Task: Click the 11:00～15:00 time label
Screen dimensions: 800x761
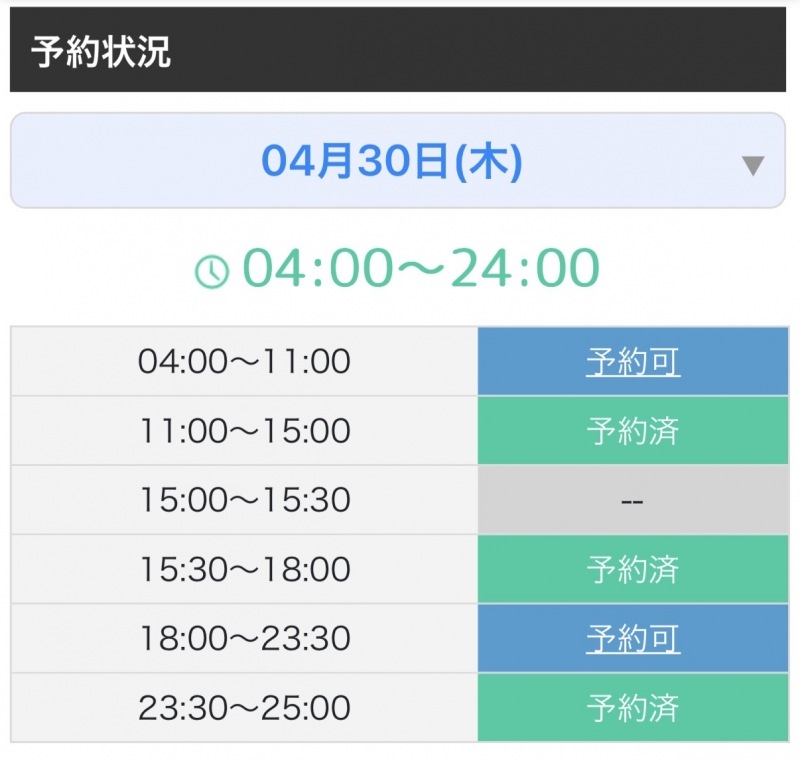Action: 243,430
